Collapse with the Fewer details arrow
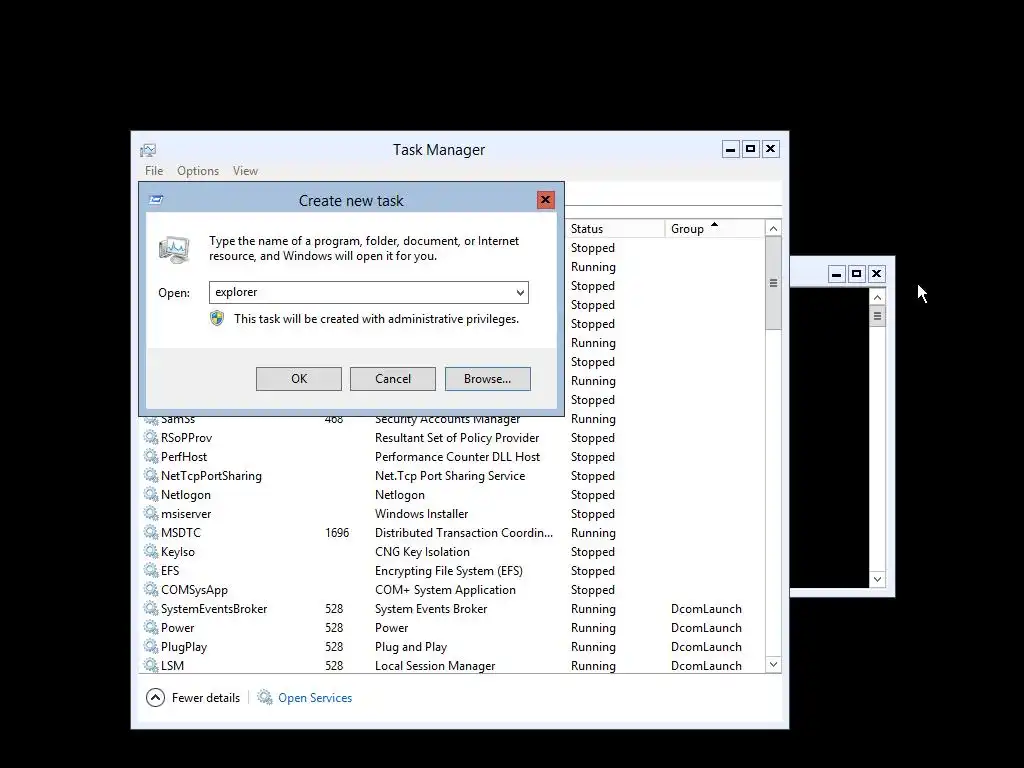Screen dimensions: 1024x768 point(155,697)
